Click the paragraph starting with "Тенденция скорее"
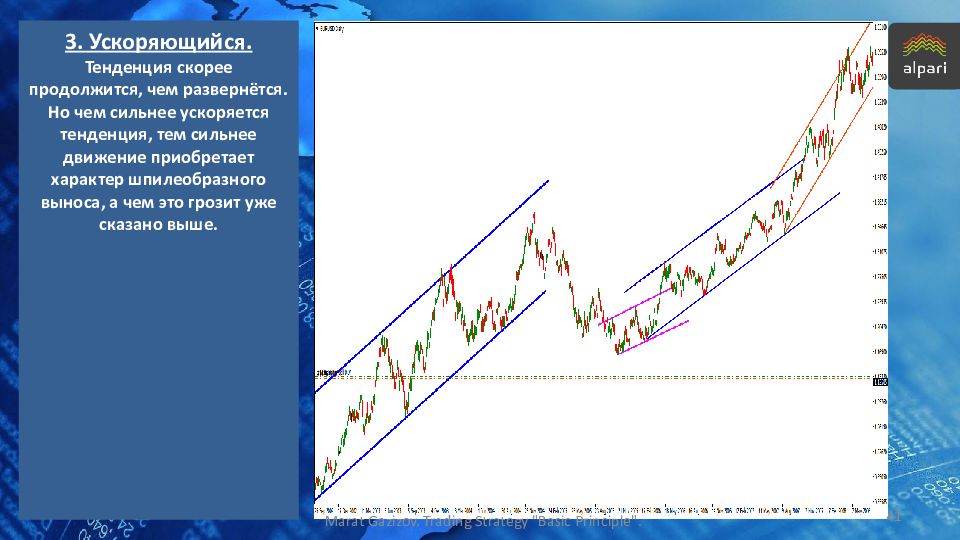Screen dimensions: 960x540 pos(158,147)
